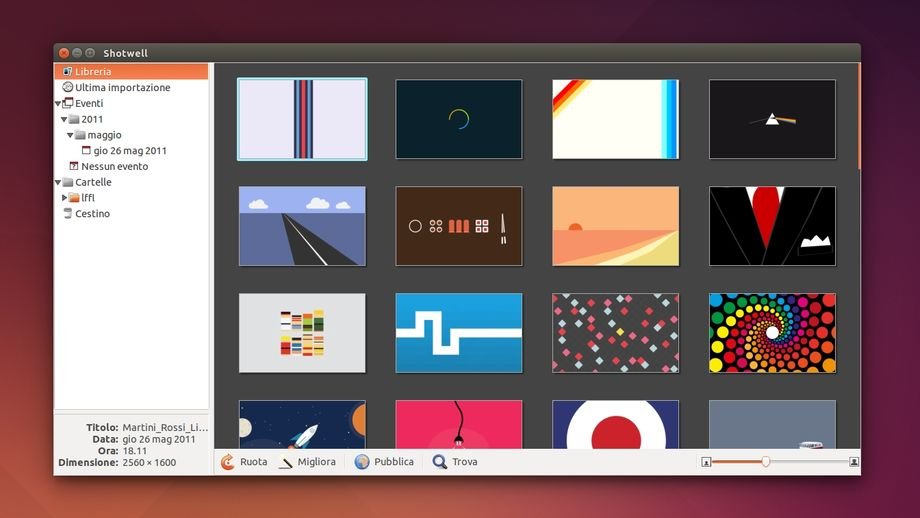Expand the lffl folder arrow
Screen dimensions: 920x518
click(x=65, y=198)
